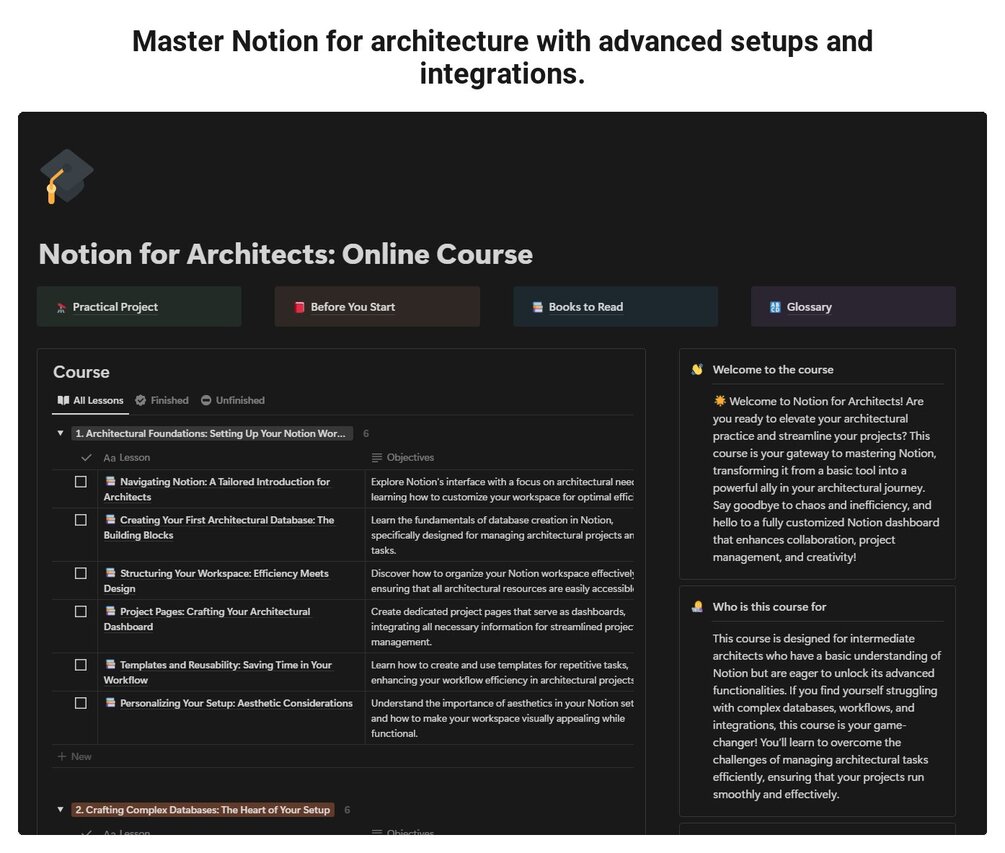Click the page icon of Personalizing Your Setup lesson
Viewport: 1005px width, 853px height.
tap(110, 703)
